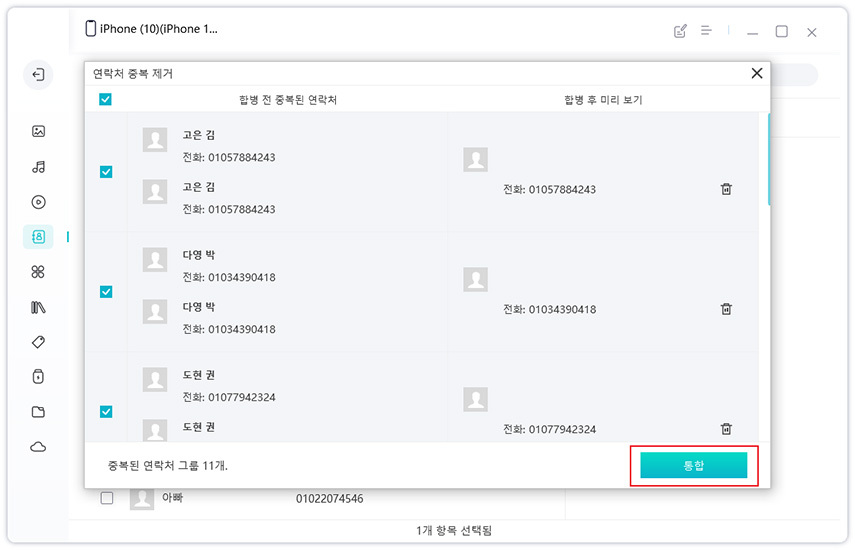Delete merged preview for 01077942324
855x550 pixels.
click(x=726, y=429)
